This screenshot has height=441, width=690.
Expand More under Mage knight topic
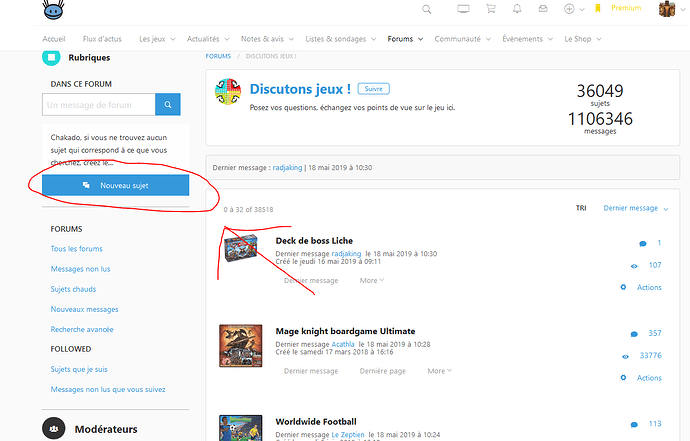[x=440, y=371]
